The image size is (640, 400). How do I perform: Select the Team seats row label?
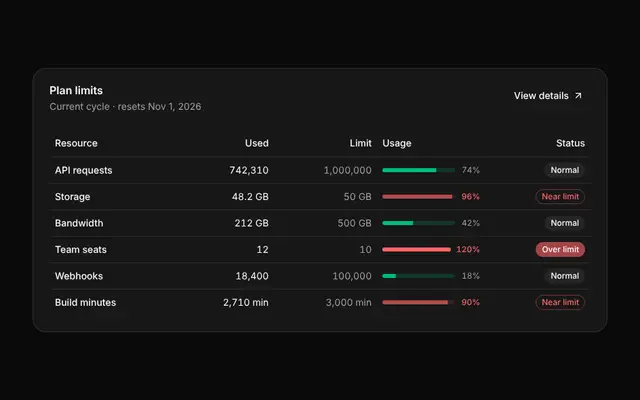81,250
